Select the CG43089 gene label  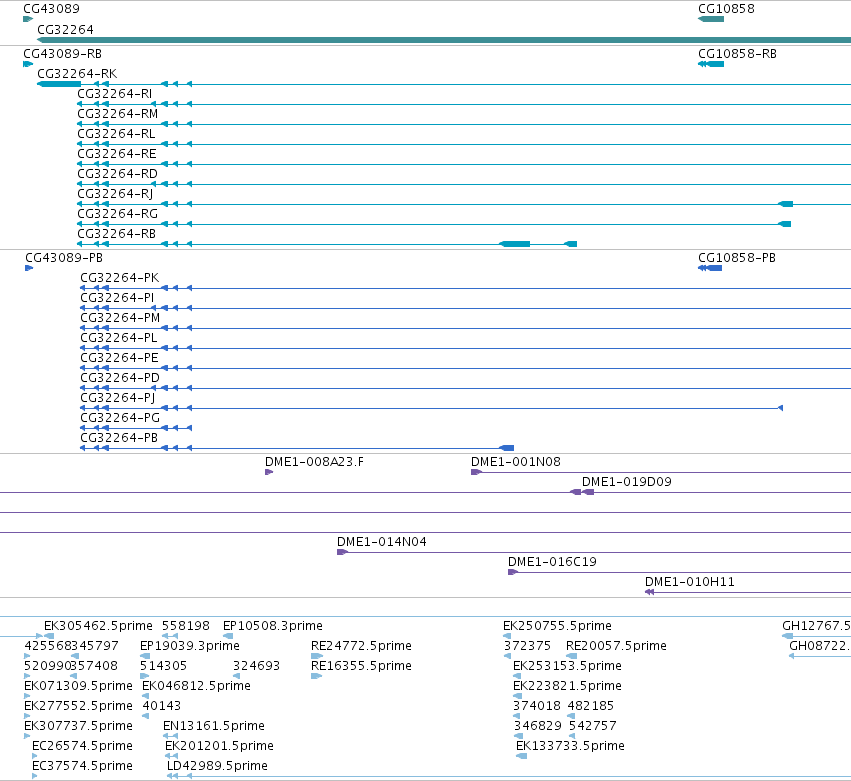tap(51, 9)
